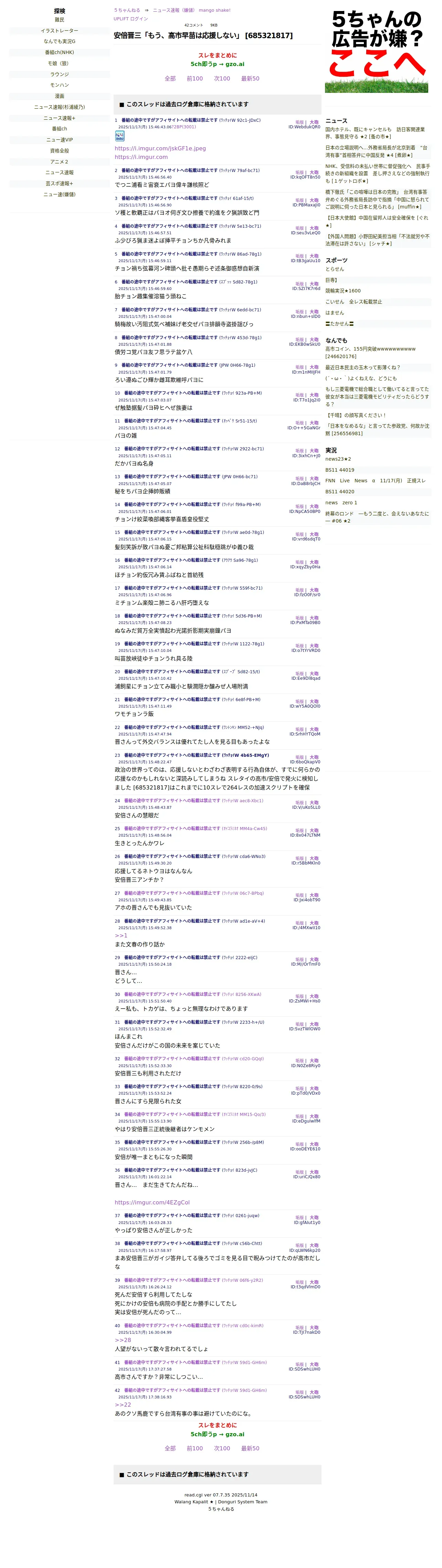
Task: Open 【日本大使館】中国在留邦人 headline
Action: (x=378, y=221)
